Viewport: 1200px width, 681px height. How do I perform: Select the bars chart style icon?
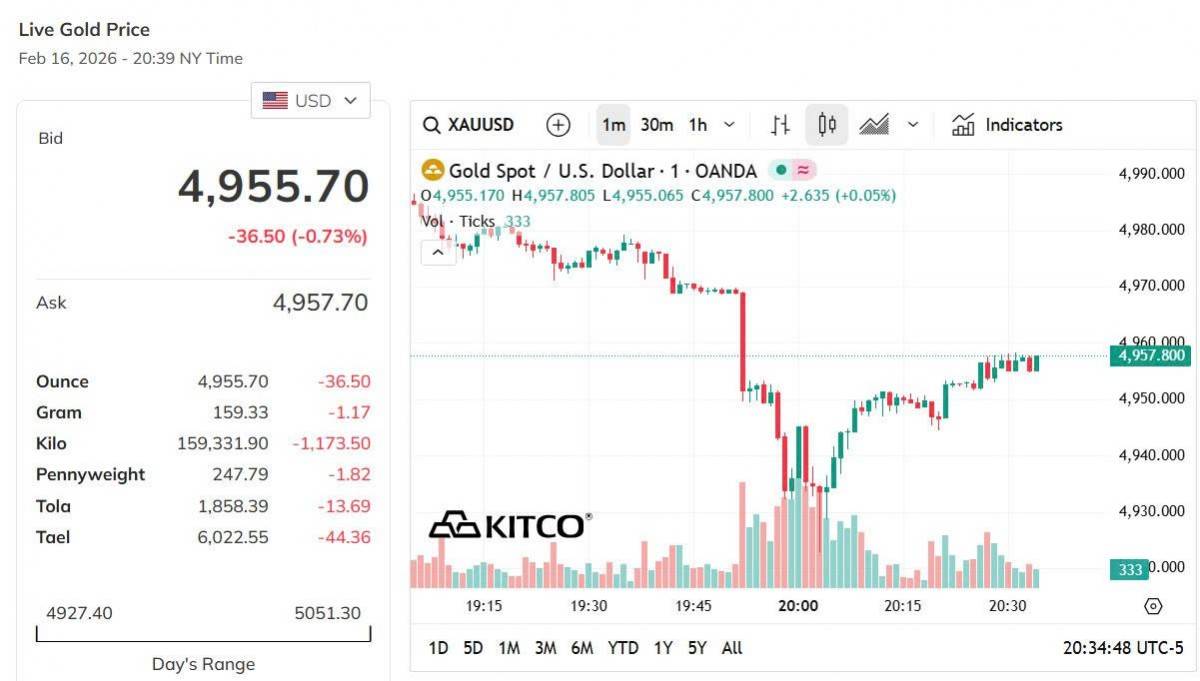781,125
